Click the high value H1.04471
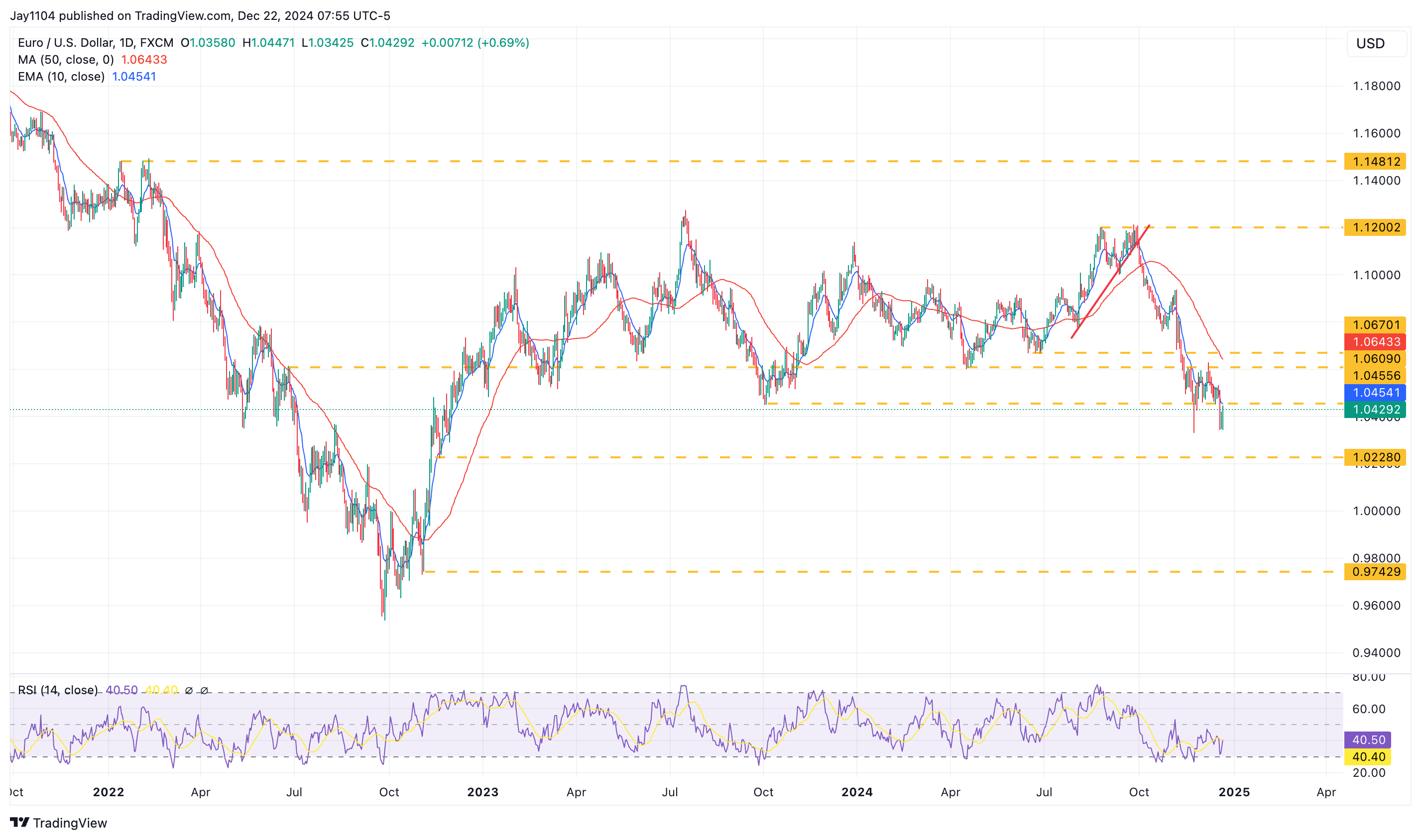 [268, 43]
